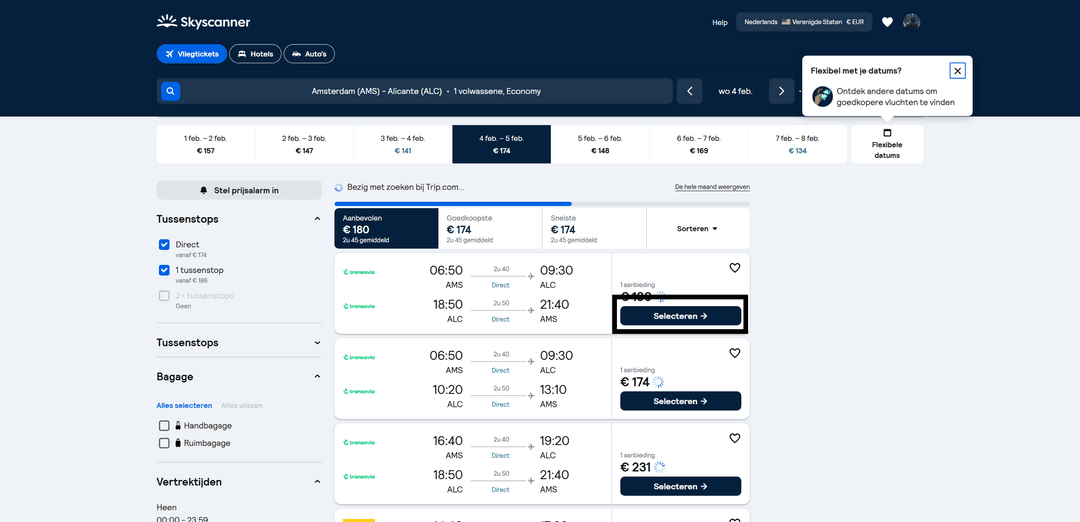
Task: Open the saved favorites heart in the header
Action: (x=887, y=22)
